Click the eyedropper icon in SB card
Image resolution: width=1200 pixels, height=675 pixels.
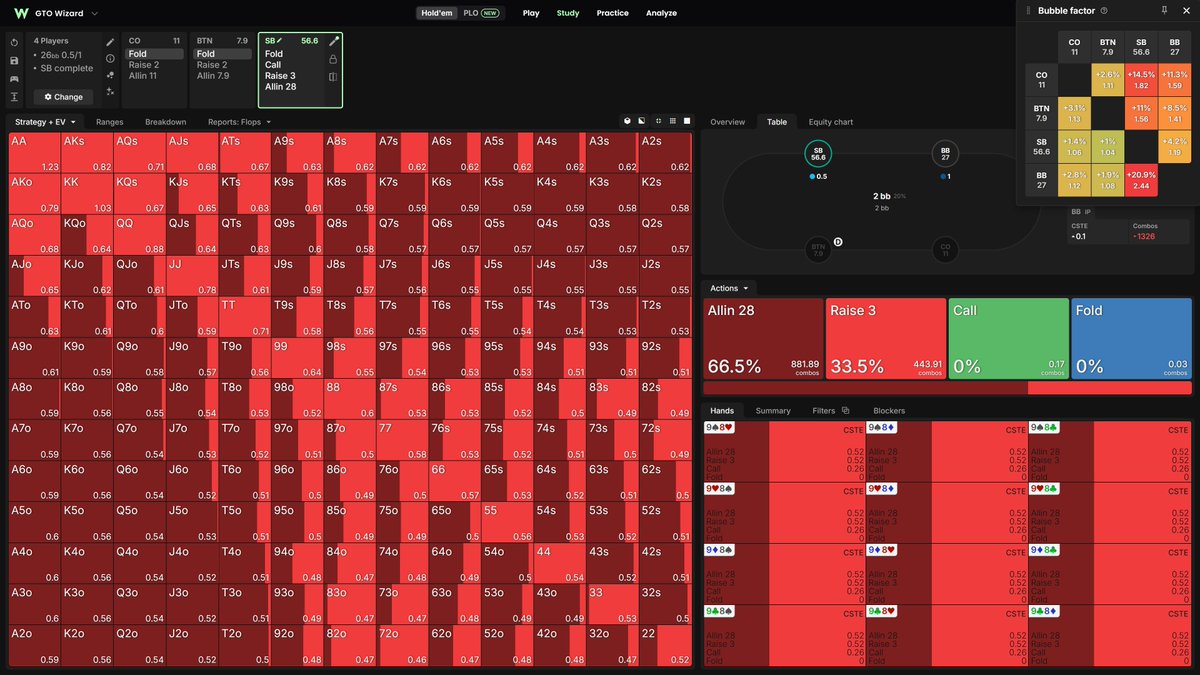pyautogui.click(x=334, y=42)
